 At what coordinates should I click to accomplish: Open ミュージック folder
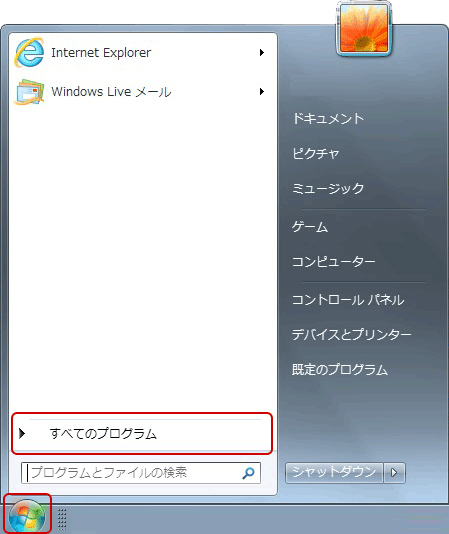[328, 188]
